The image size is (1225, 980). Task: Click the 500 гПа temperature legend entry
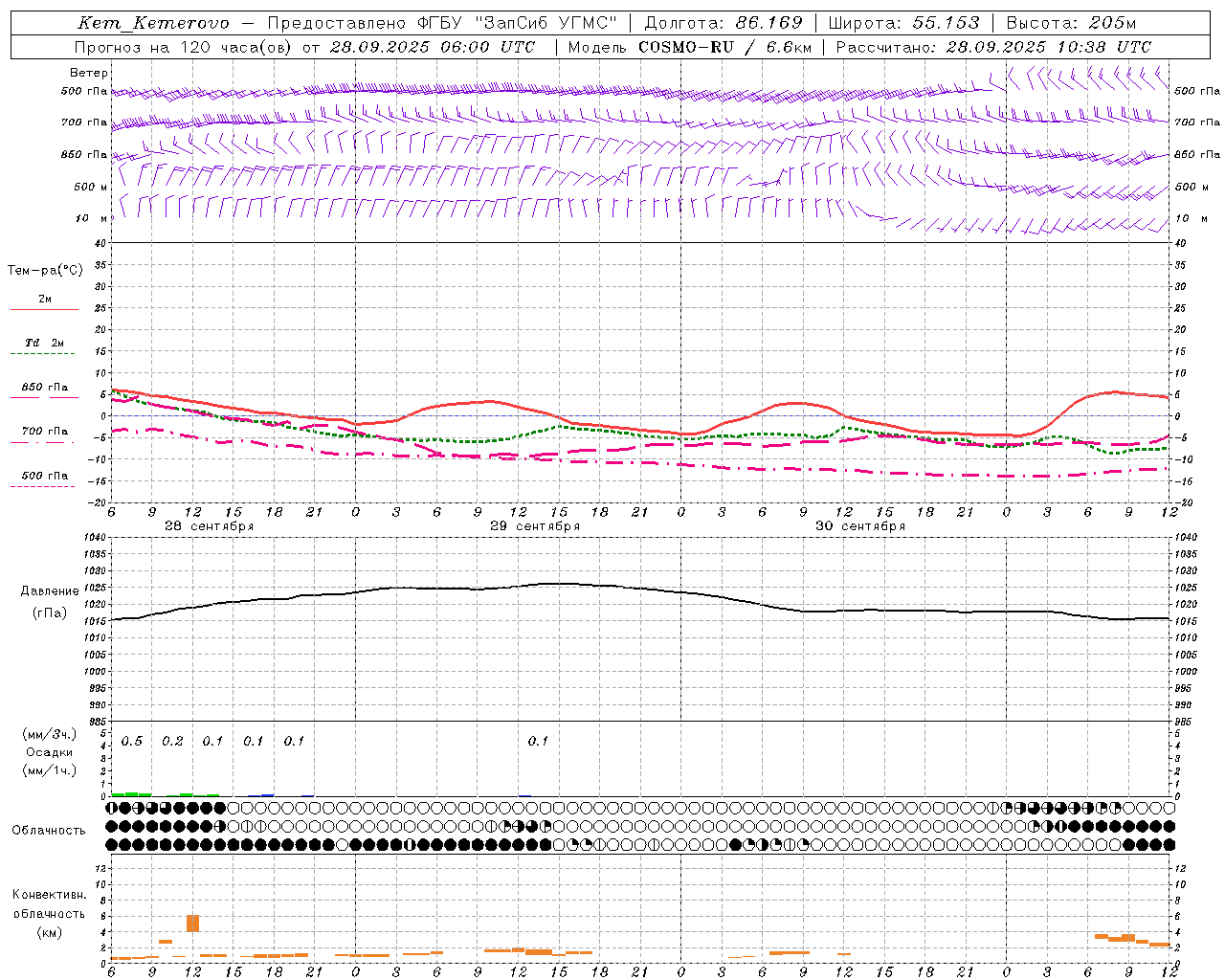click(44, 476)
